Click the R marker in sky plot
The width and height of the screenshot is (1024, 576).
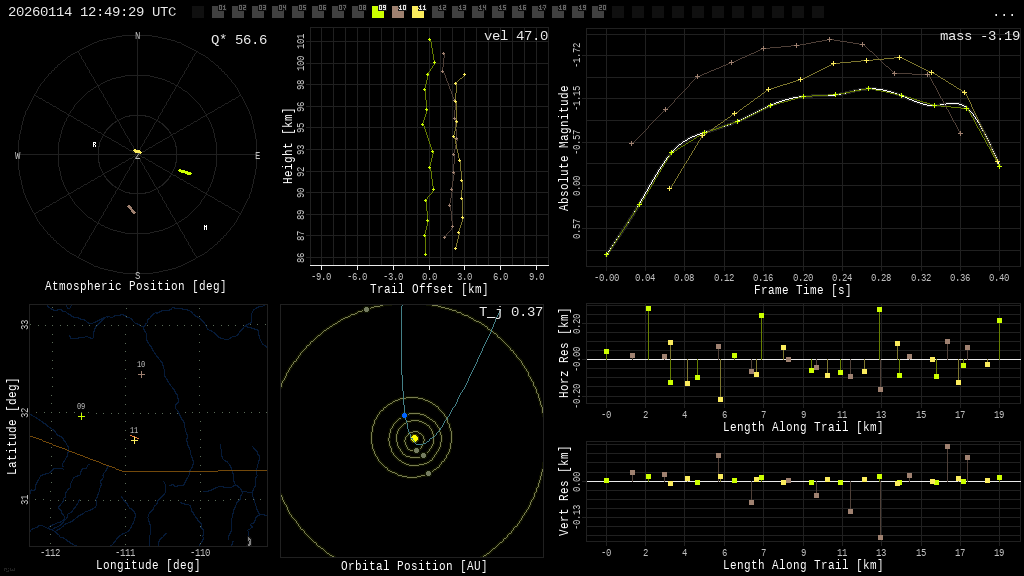95,145
